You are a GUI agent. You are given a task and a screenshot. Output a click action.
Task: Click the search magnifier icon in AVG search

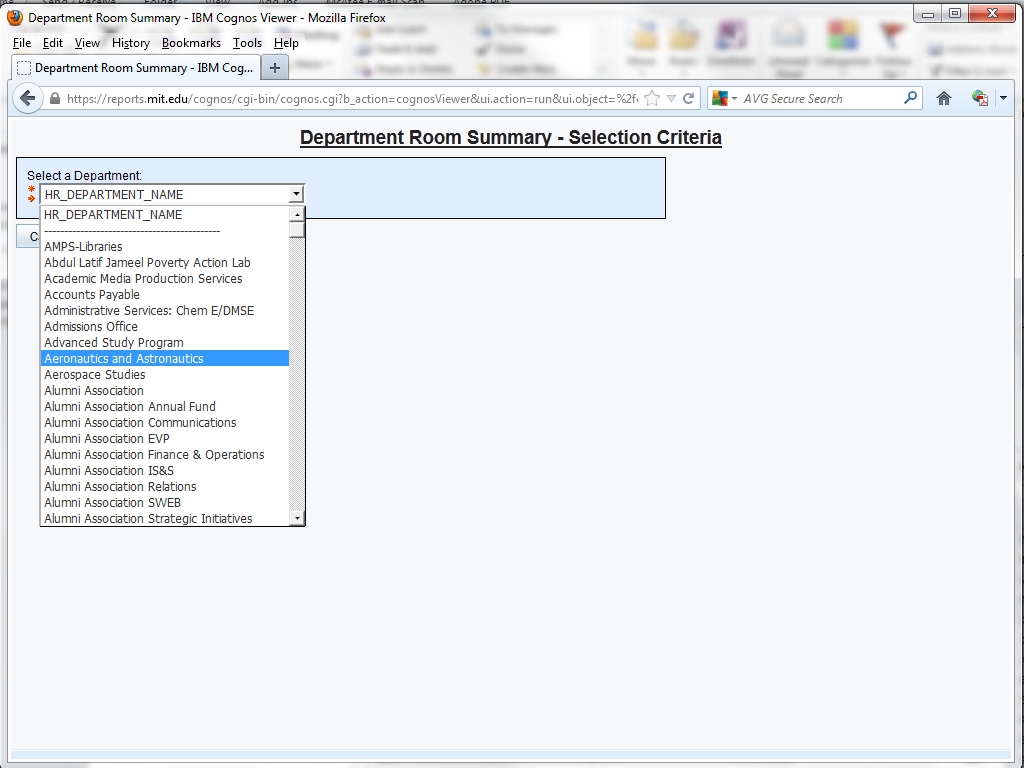(x=910, y=98)
